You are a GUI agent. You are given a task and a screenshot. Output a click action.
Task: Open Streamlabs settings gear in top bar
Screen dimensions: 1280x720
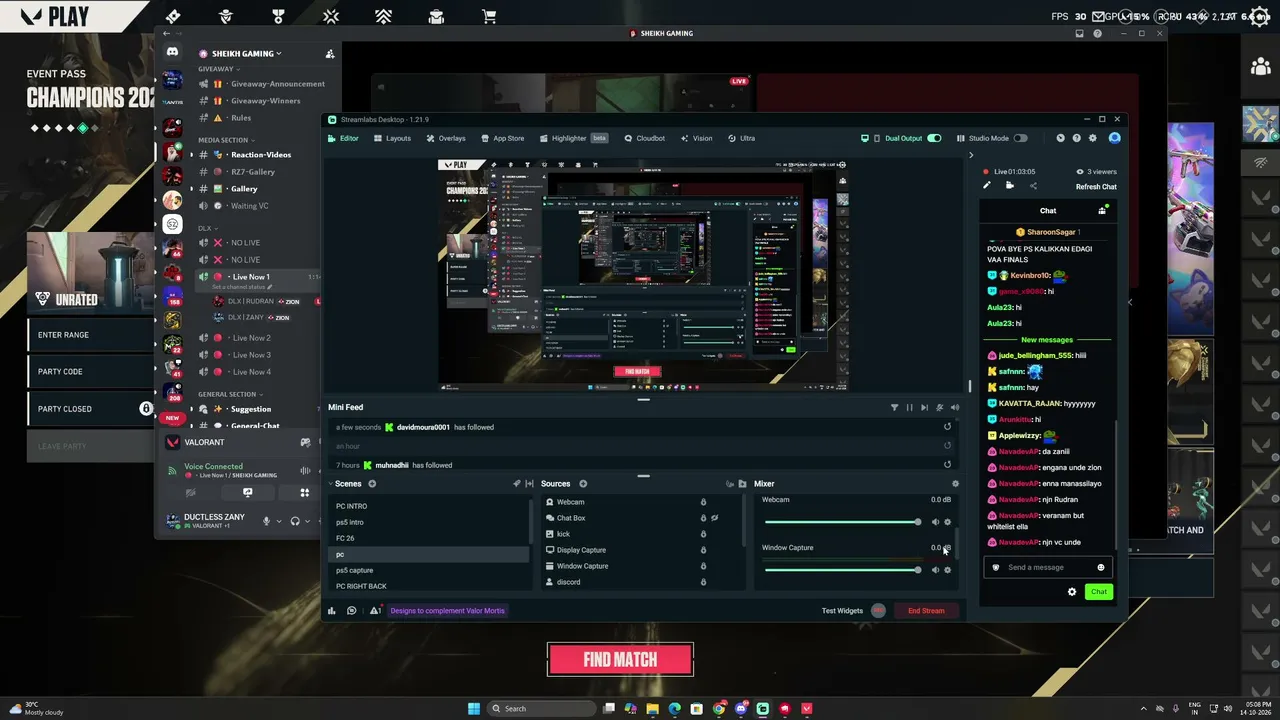1092,138
